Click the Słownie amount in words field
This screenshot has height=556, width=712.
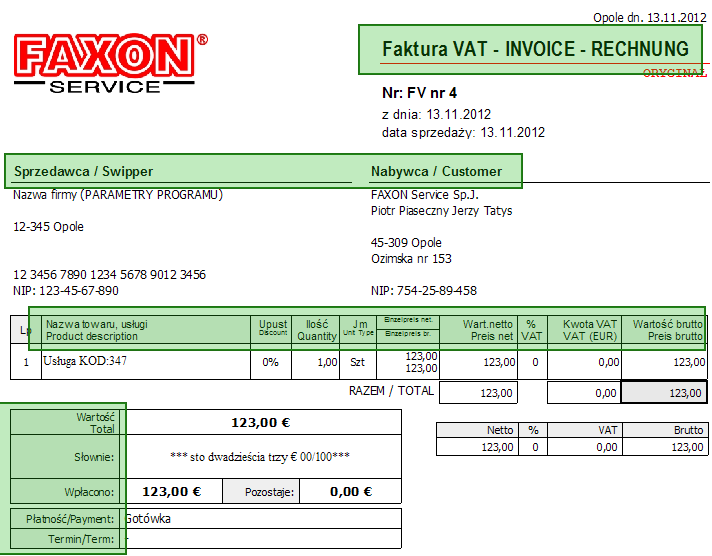point(261,457)
